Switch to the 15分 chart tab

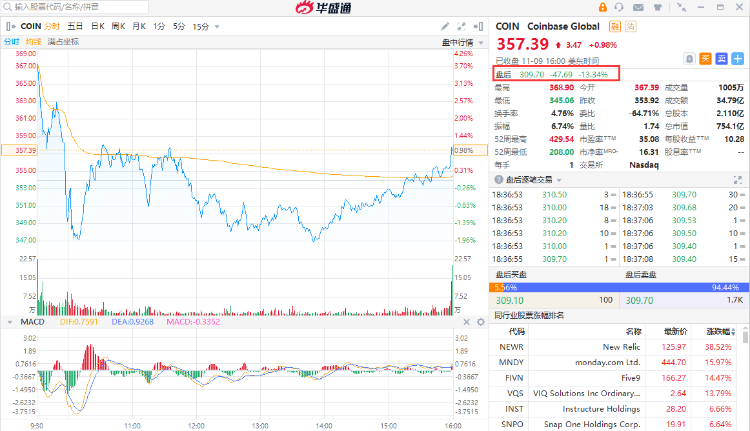(201, 26)
